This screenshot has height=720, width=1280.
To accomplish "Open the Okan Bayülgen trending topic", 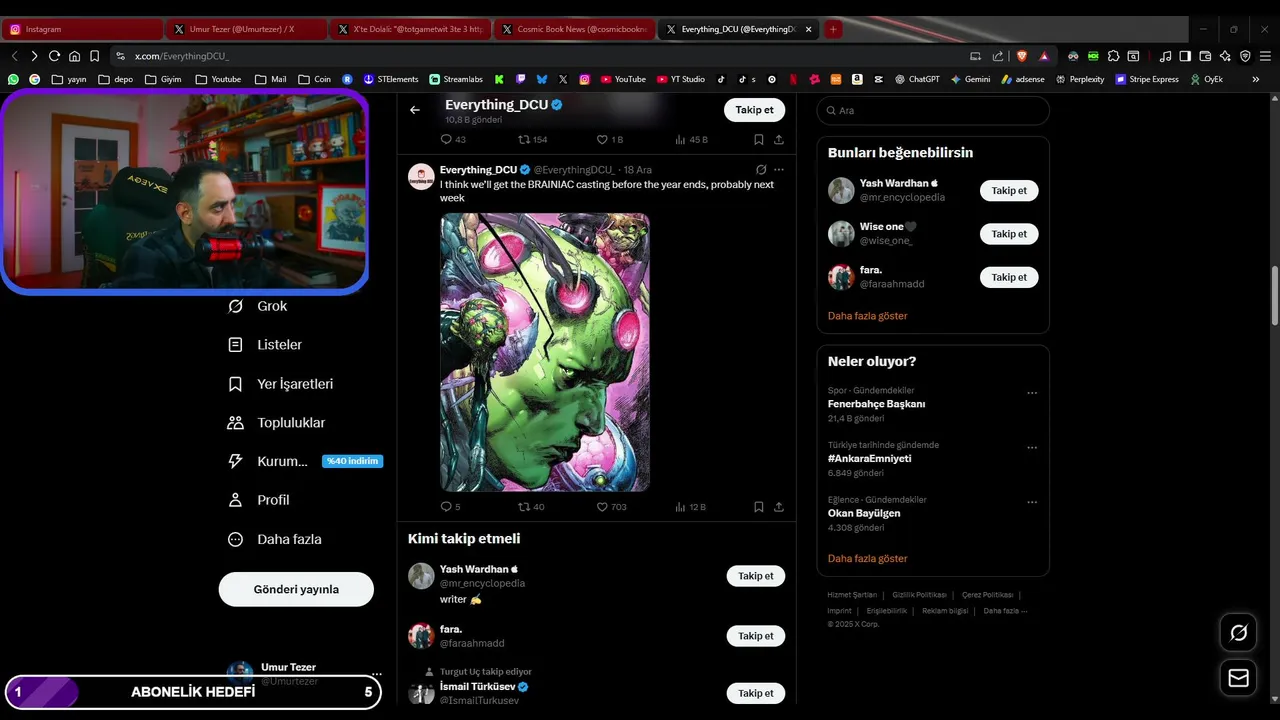I will click(x=864, y=513).
